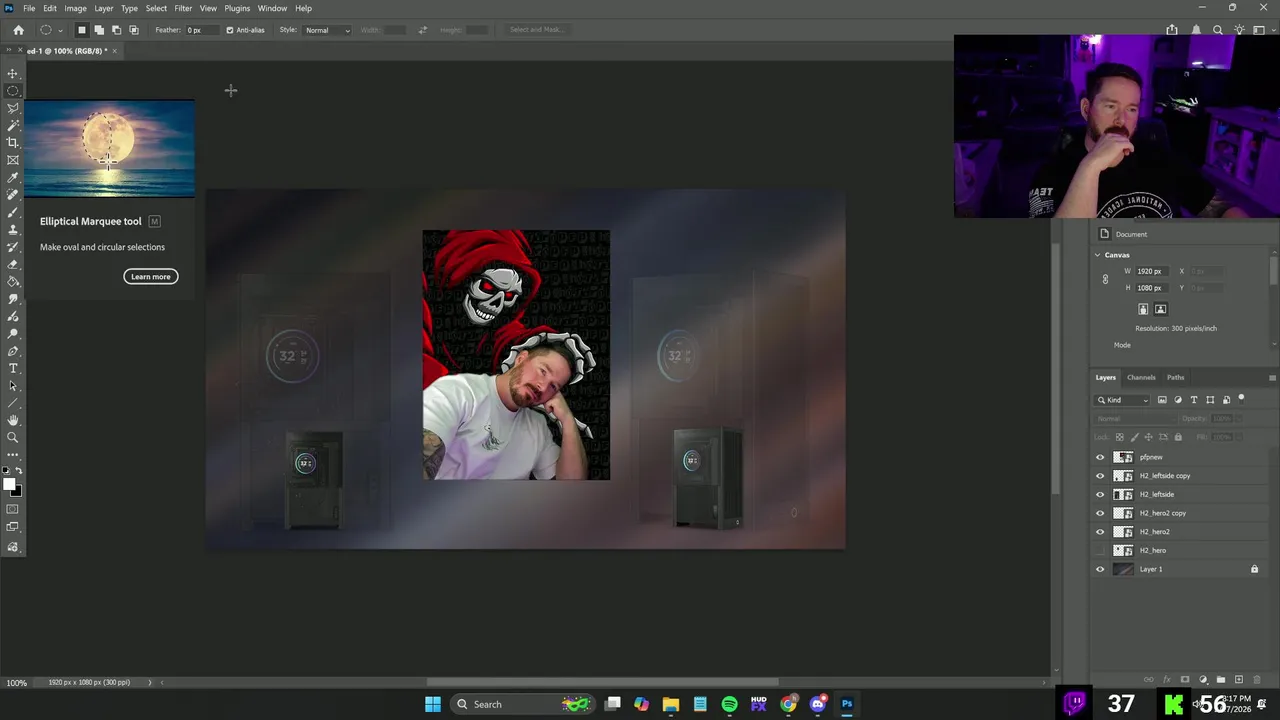Click the foreground color swatch
This screenshot has height=720, width=1280.
coord(8,484)
